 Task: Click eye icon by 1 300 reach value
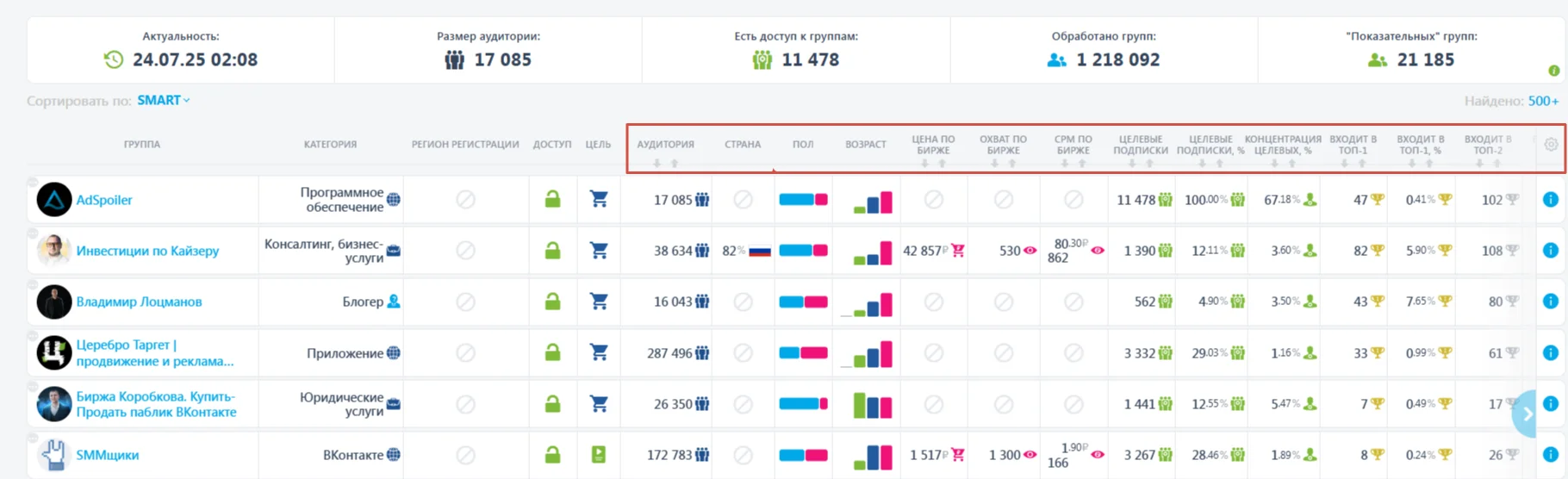pos(1030,455)
